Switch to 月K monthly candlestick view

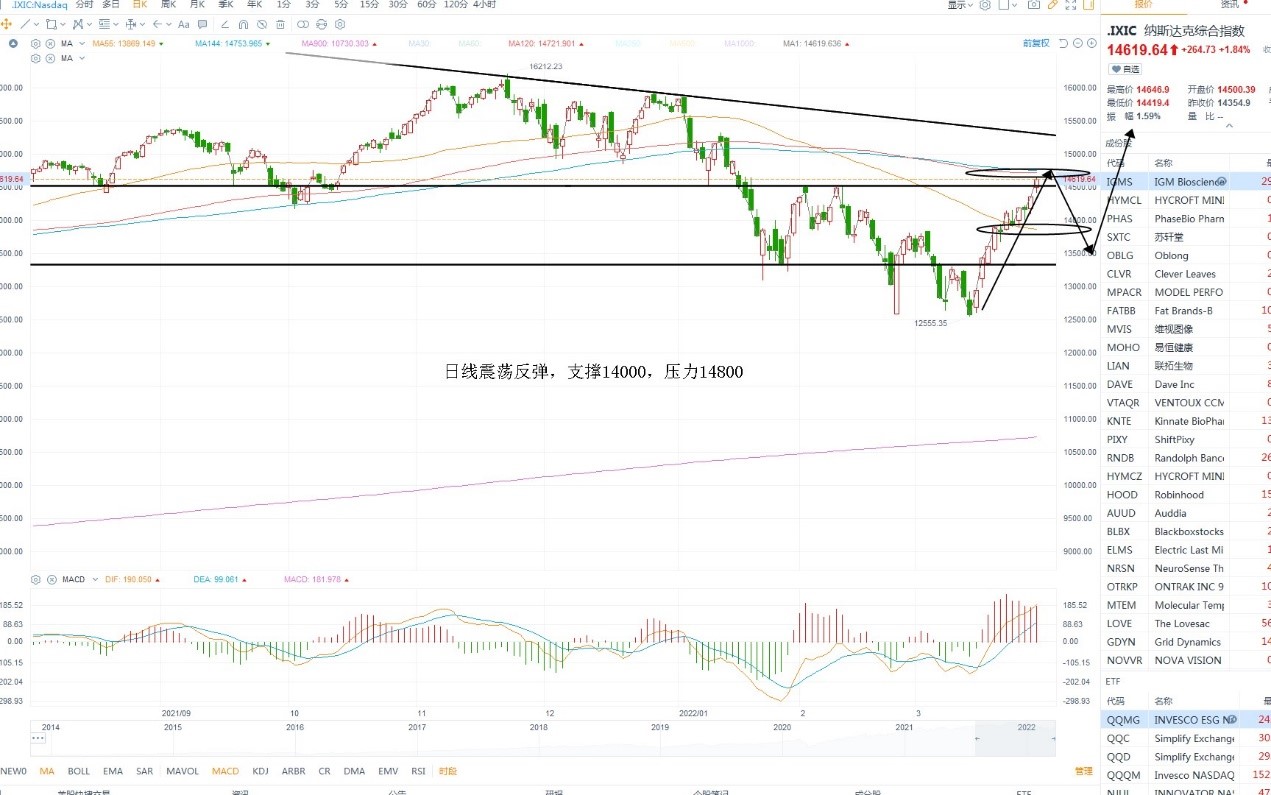[197, 5]
